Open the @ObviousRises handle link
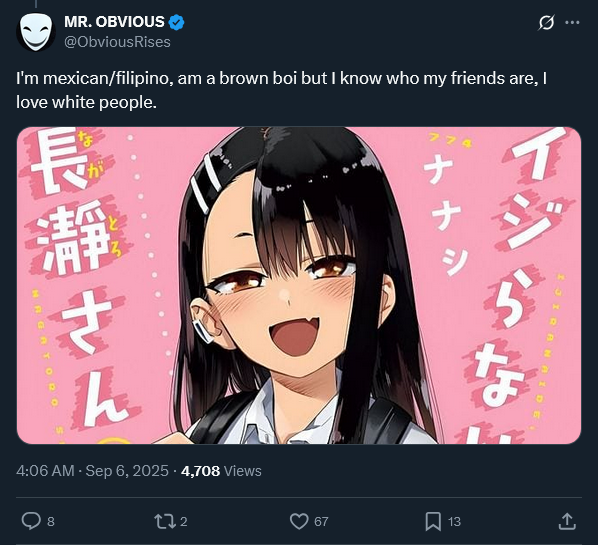Image resolution: width=598 pixels, height=545 pixels. 117,42
